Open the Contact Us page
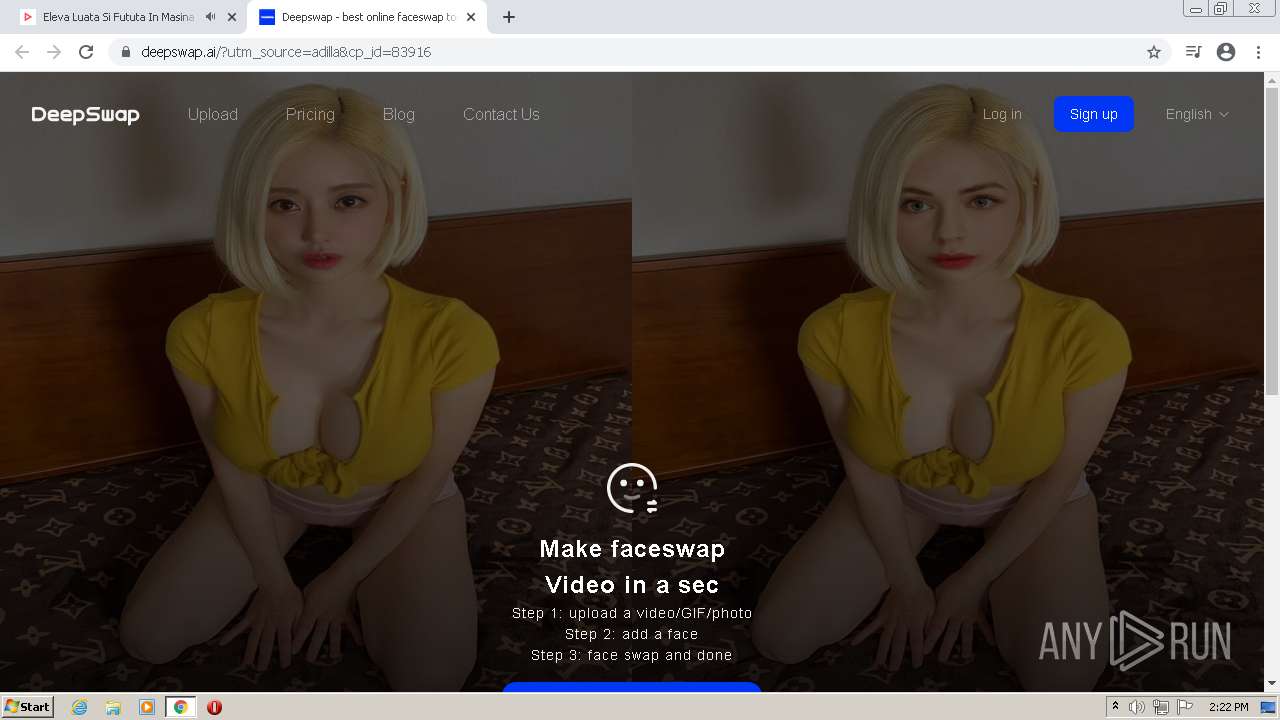The image size is (1280, 720). click(501, 114)
